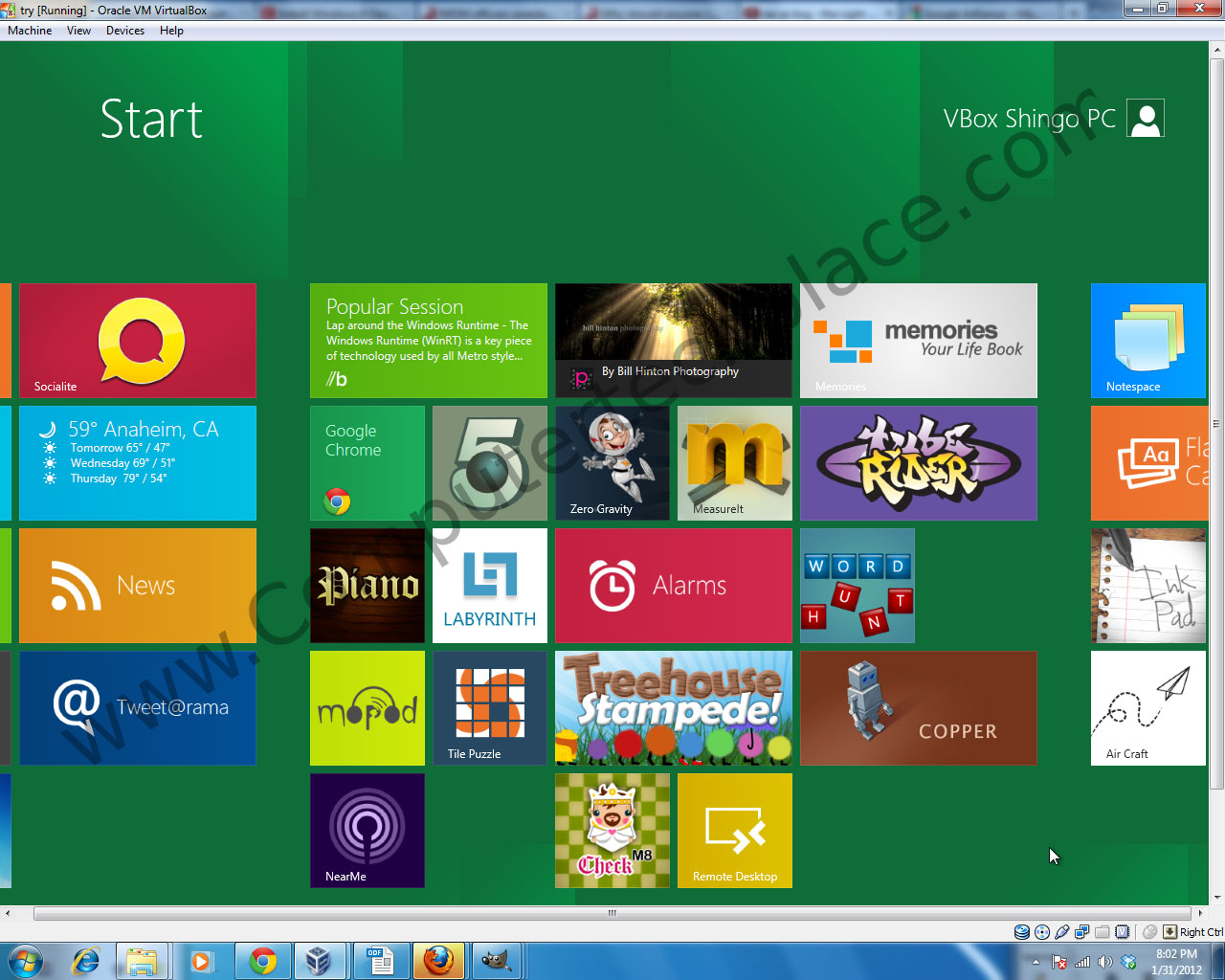
Task: Launch the Tube Rider tile
Action: click(x=919, y=463)
